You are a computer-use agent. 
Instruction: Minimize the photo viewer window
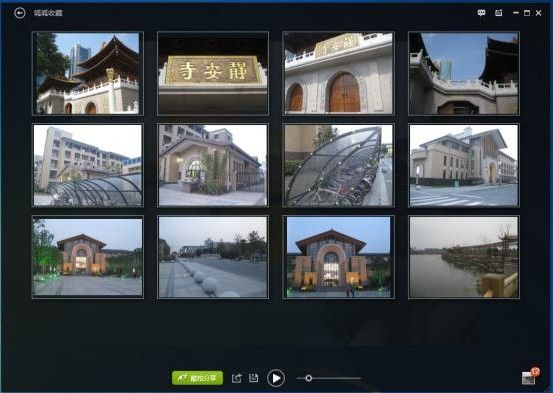pos(516,13)
